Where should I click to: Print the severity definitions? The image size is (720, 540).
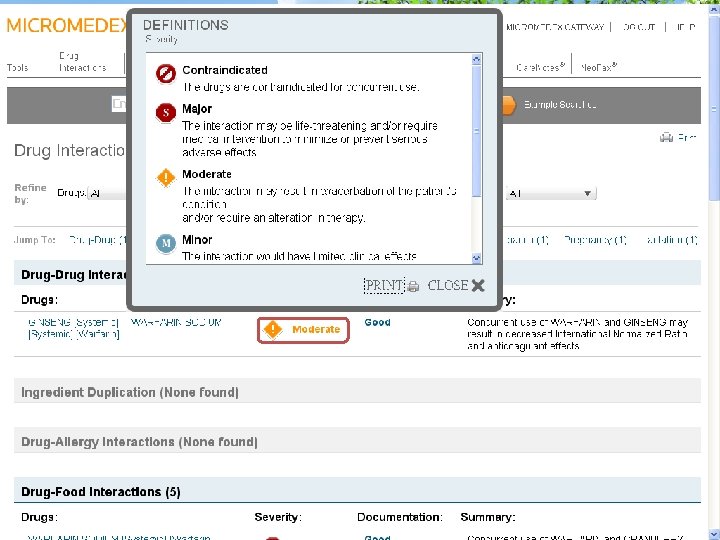click(x=383, y=285)
